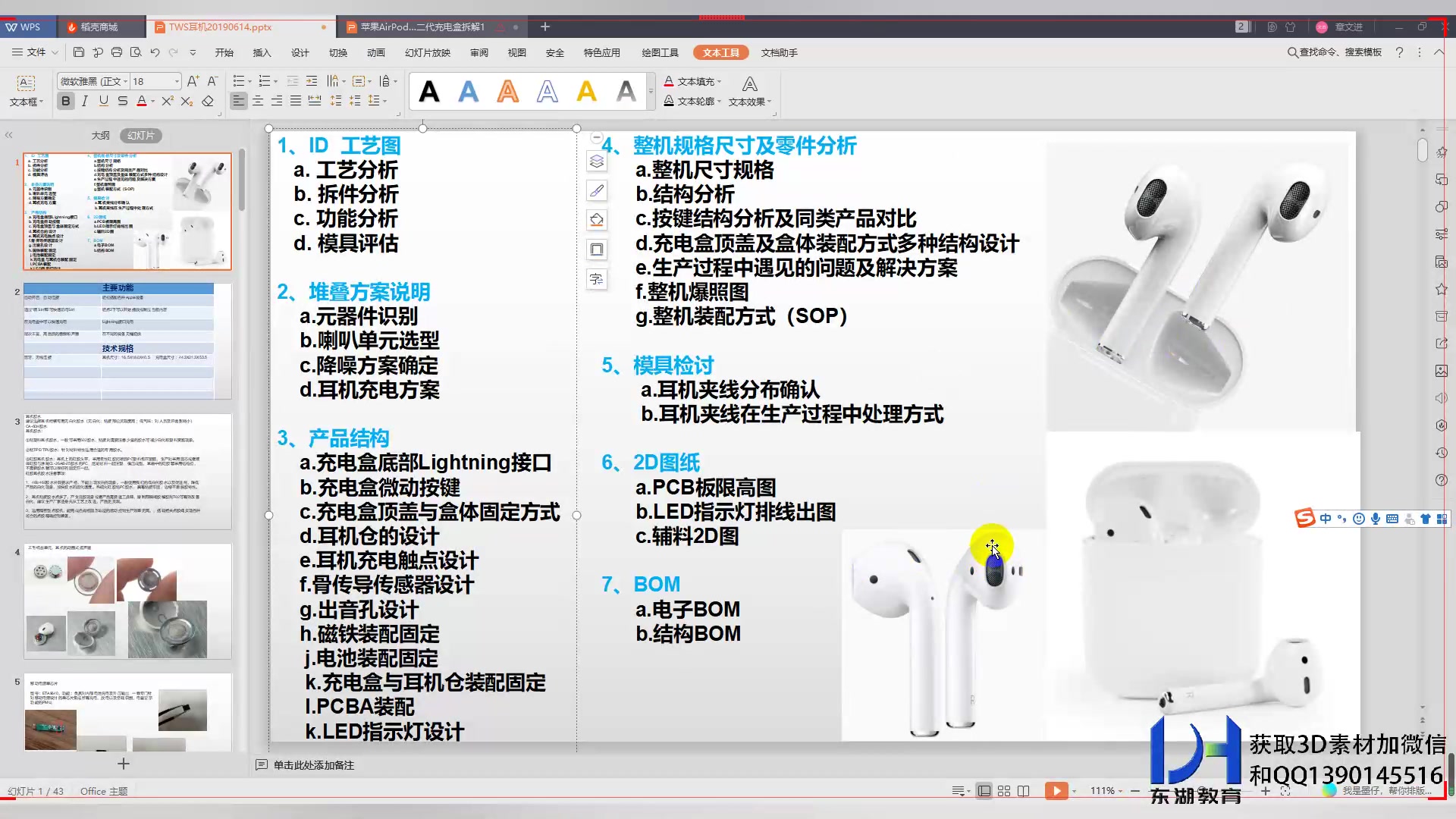
Task: Open 文本填充 text fill dropdown
Action: tap(693, 81)
